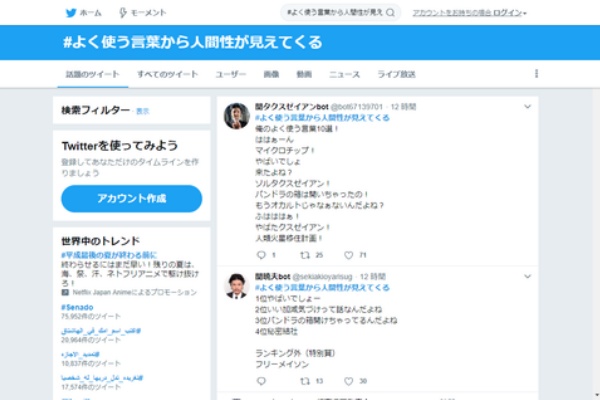Click the hashtag link in first tweet

[322, 118]
